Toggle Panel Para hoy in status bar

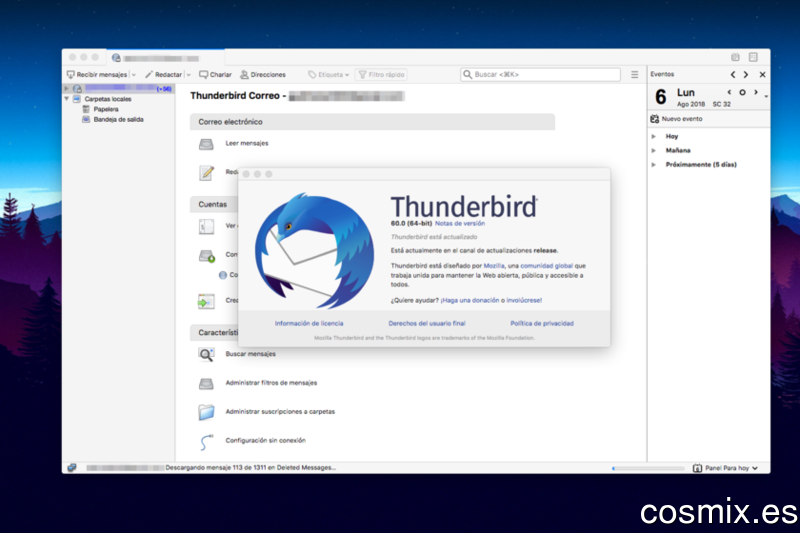coord(725,468)
